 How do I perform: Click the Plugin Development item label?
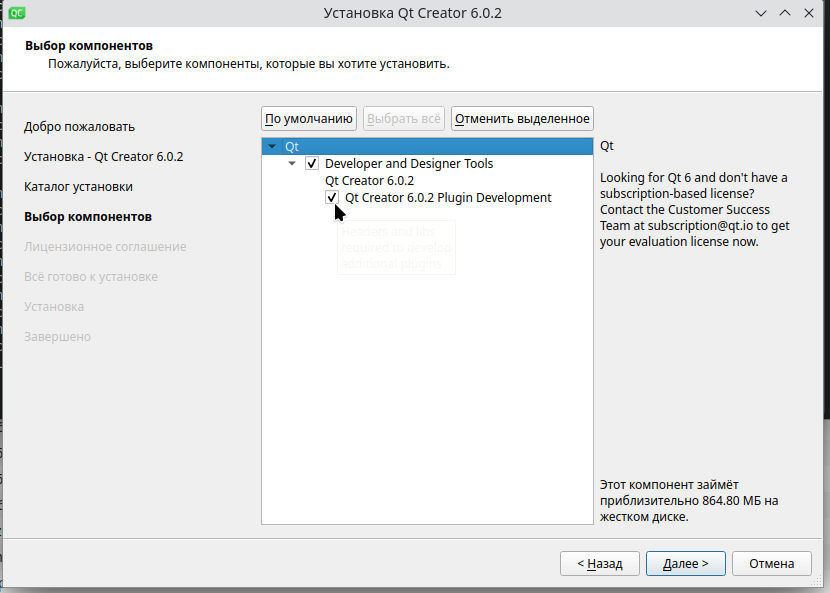coord(448,198)
